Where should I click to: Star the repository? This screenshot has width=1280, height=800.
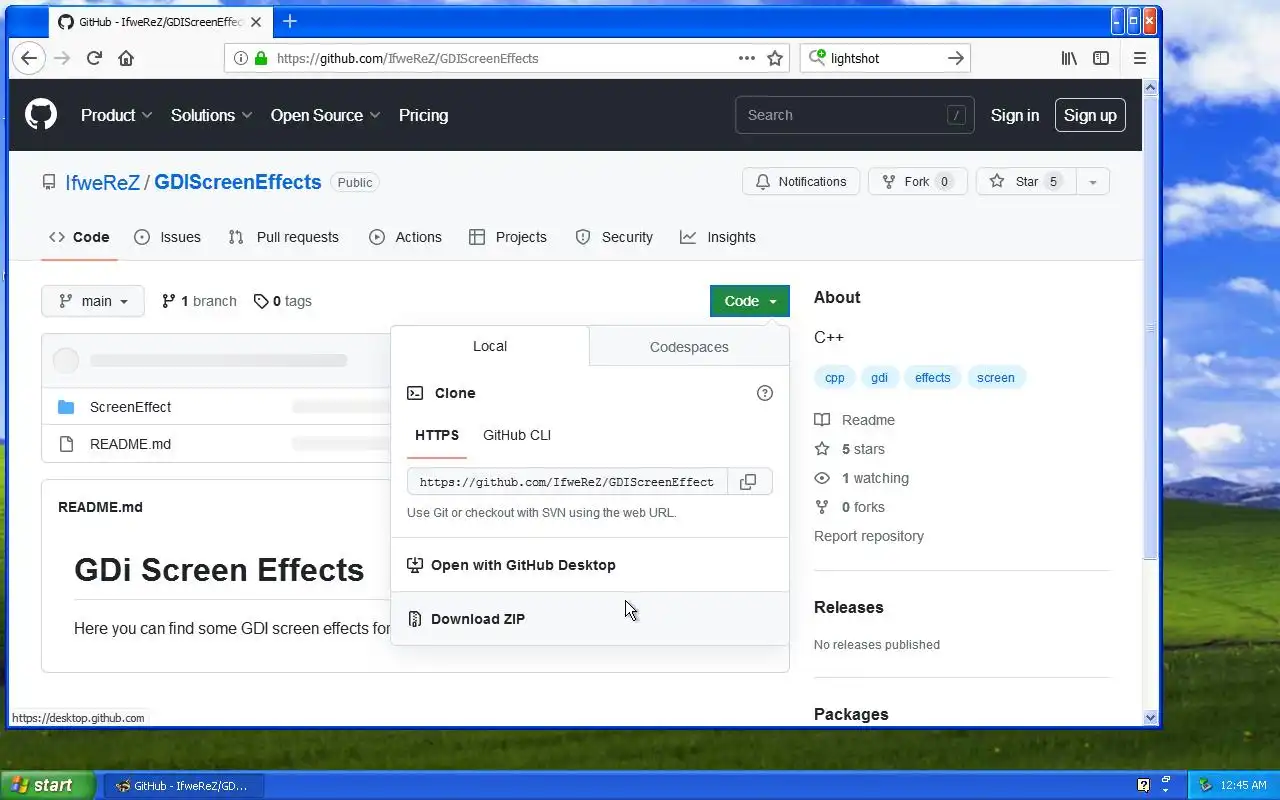(1026, 182)
